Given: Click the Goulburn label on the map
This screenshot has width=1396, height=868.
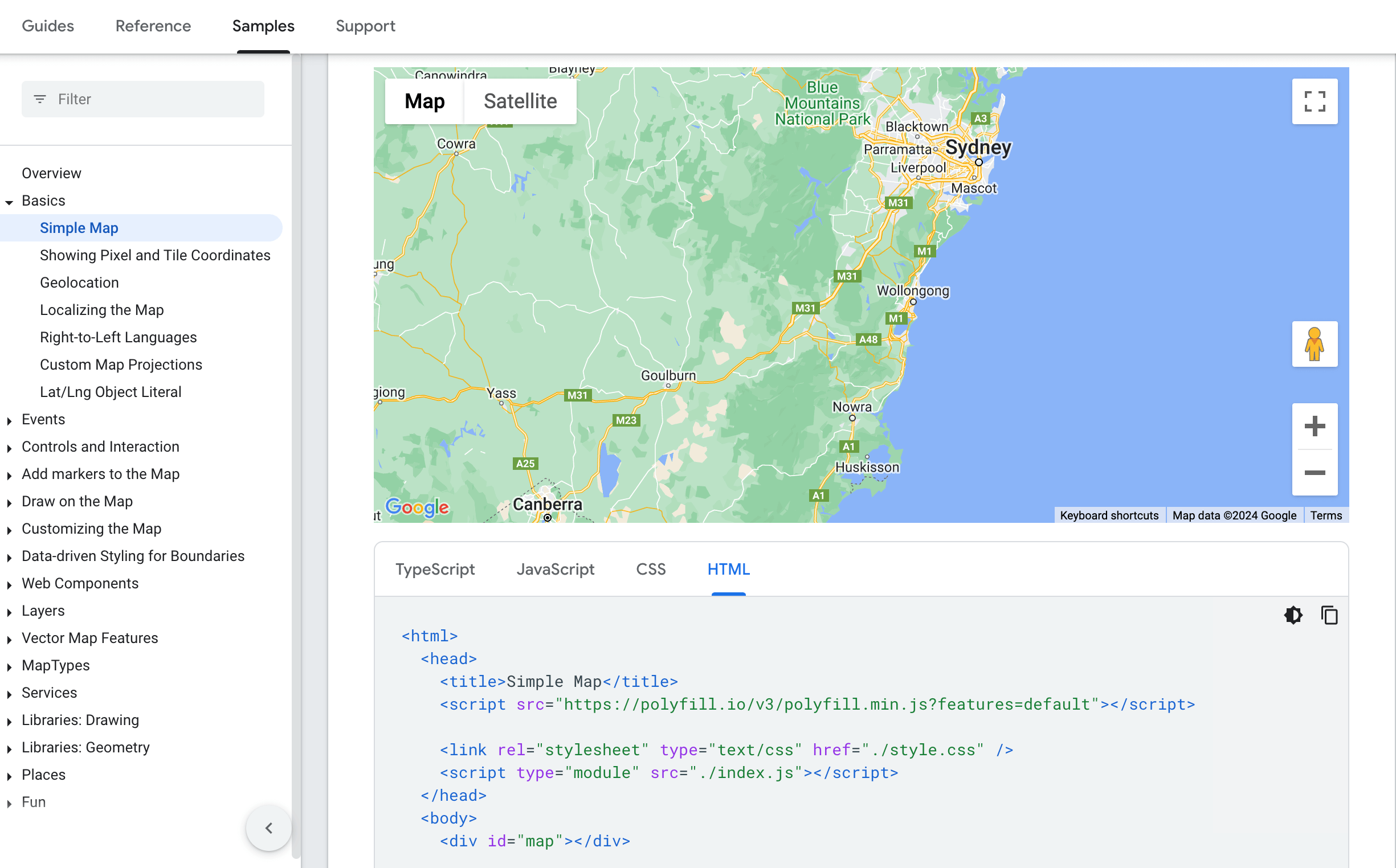Looking at the screenshot, I should [668, 375].
